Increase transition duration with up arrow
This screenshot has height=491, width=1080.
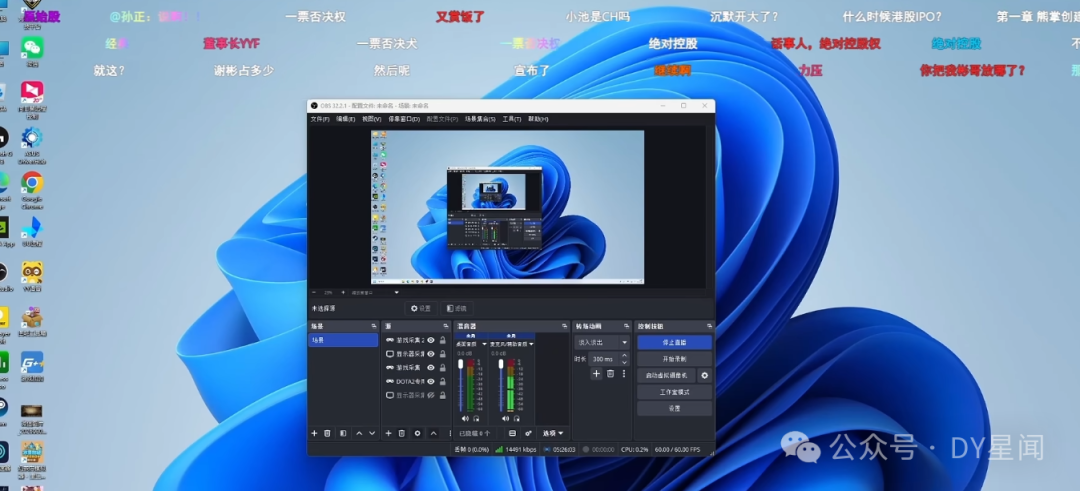[x=624, y=355]
